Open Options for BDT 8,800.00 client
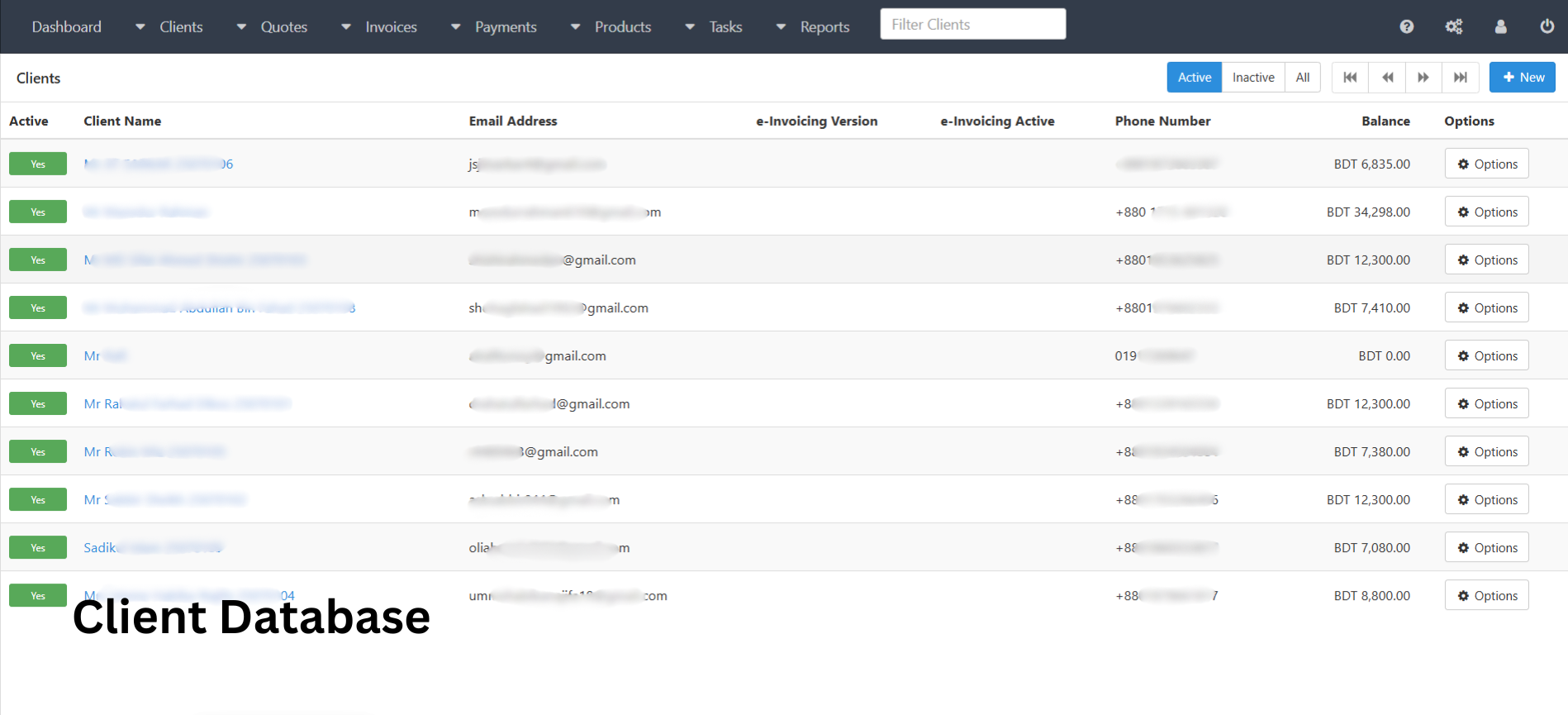 tap(1486, 596)
